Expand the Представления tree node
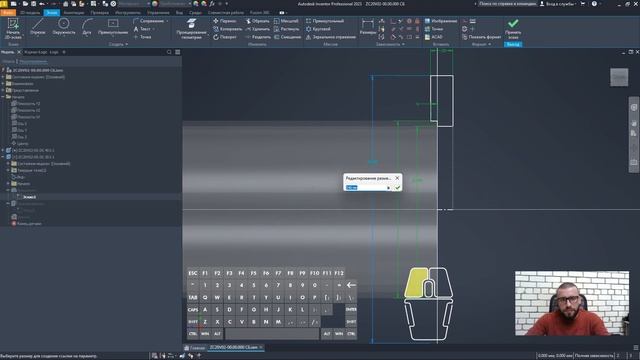 coord(3,90)
